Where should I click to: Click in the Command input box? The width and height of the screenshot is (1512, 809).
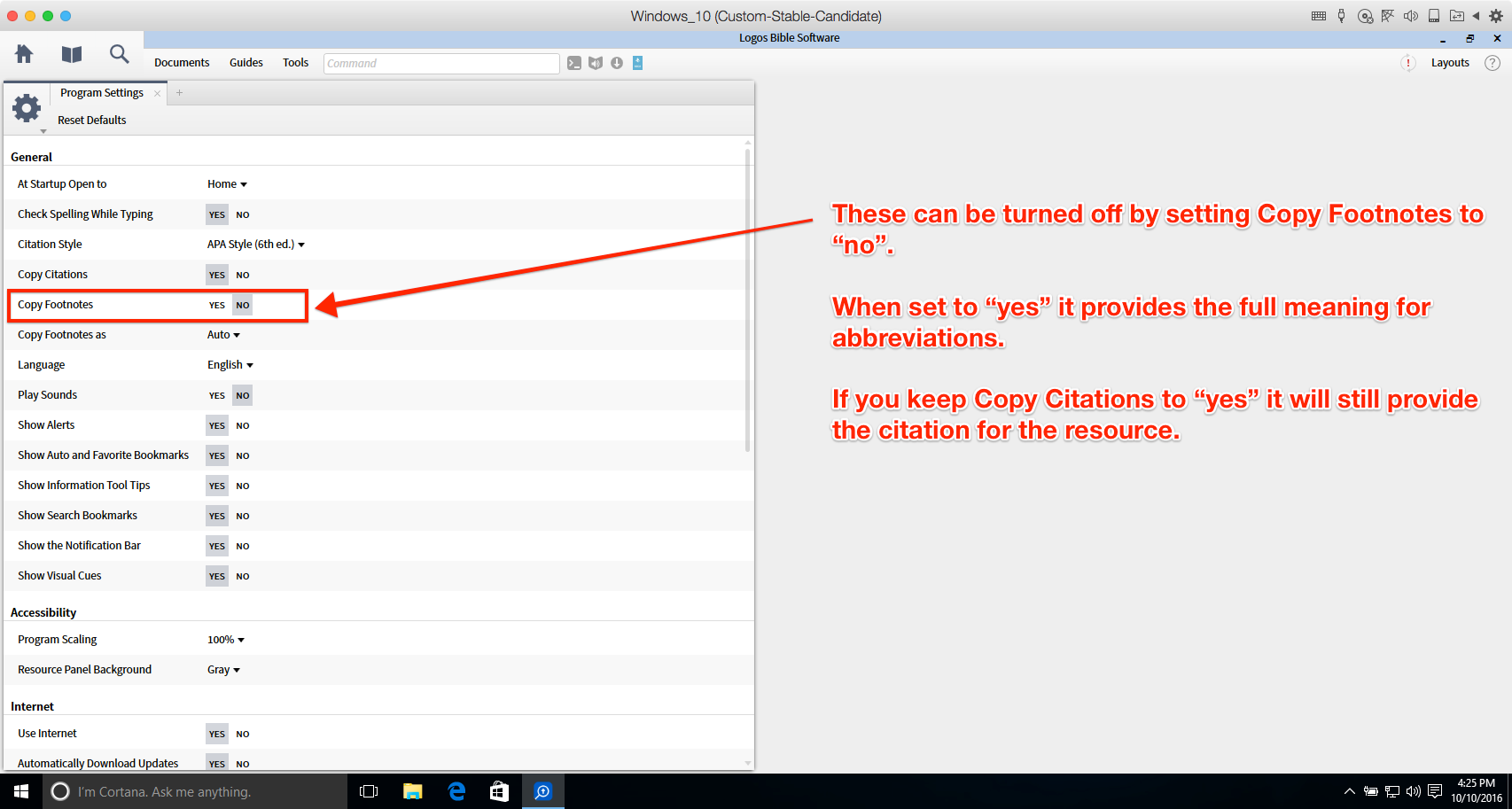point(441,63)
